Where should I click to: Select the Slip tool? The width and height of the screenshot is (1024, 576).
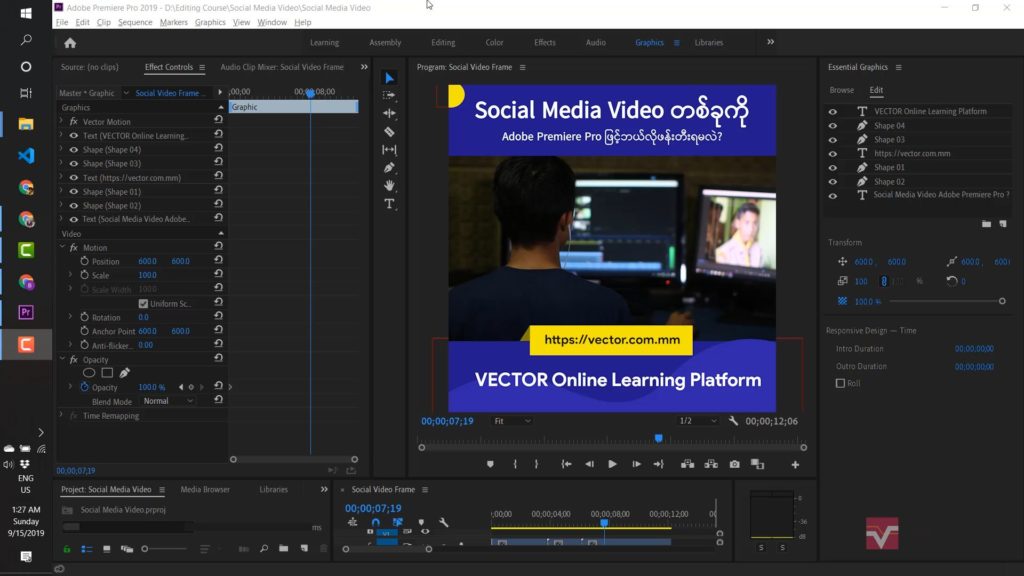click(389, 150)
